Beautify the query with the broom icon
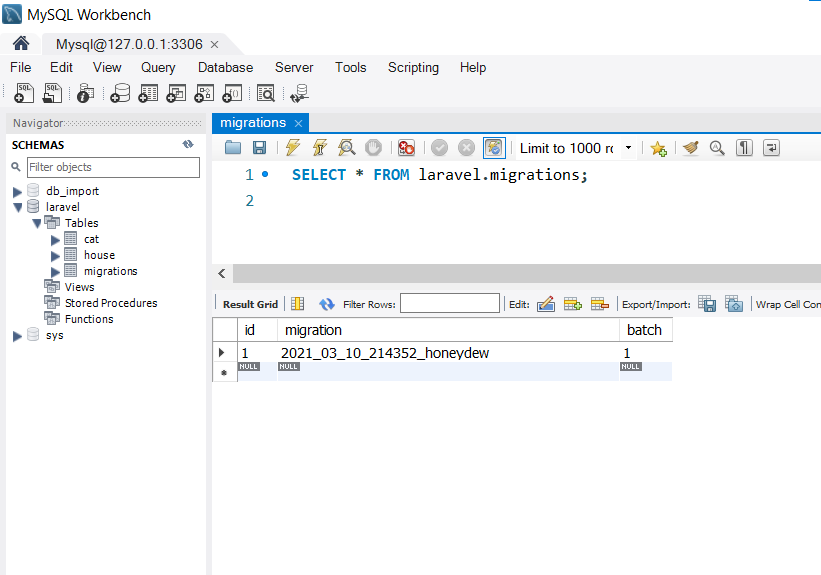Viewport: 821px width, 575px height. [691, 148]
